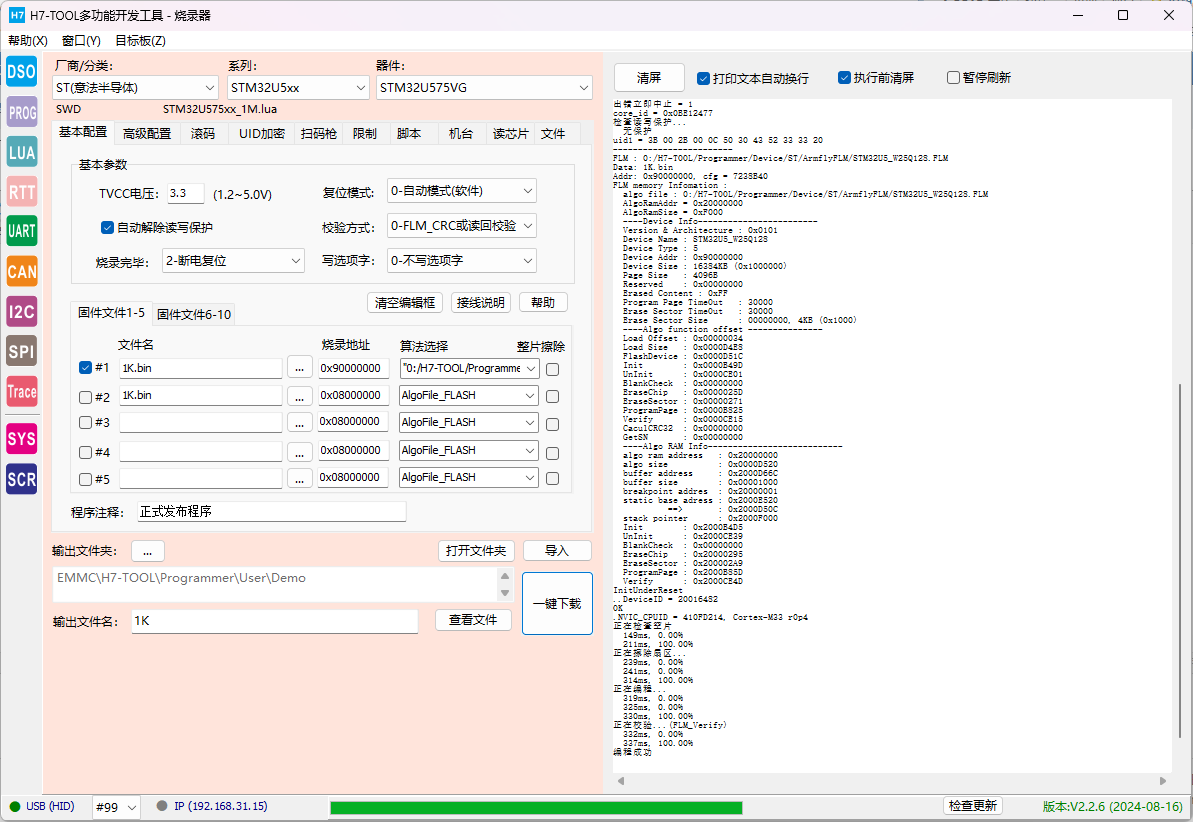Browse file for firmware #2
1193x822 pixels.
[x=300, y=397]
